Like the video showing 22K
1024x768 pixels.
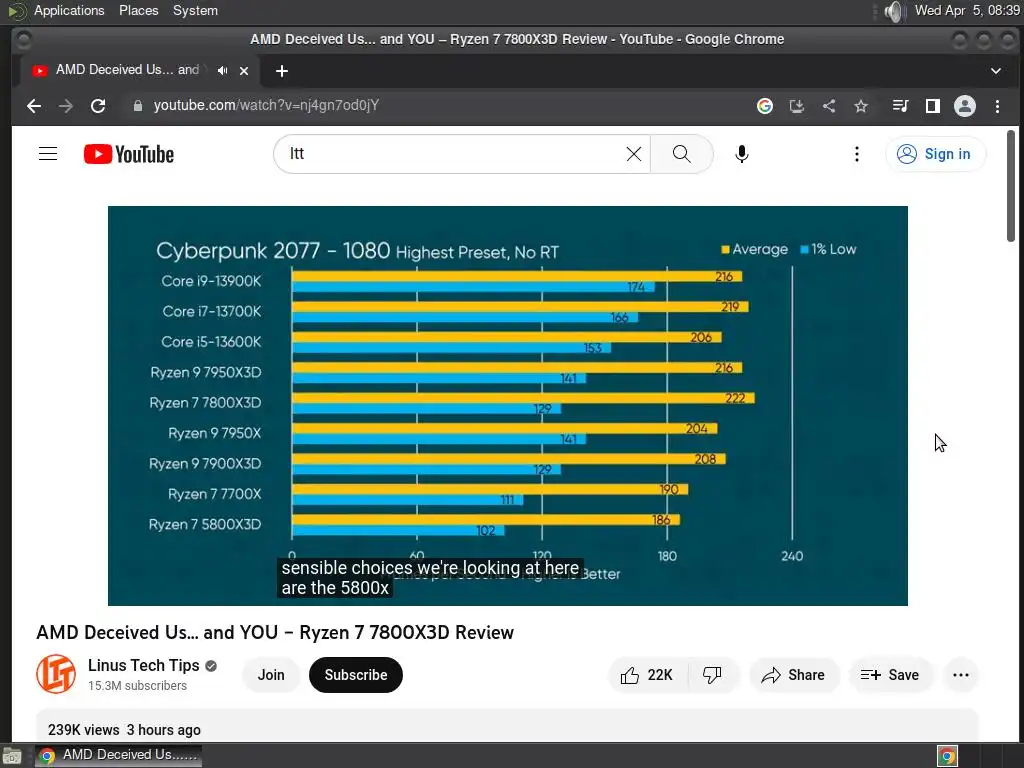(x=647, y=675)
